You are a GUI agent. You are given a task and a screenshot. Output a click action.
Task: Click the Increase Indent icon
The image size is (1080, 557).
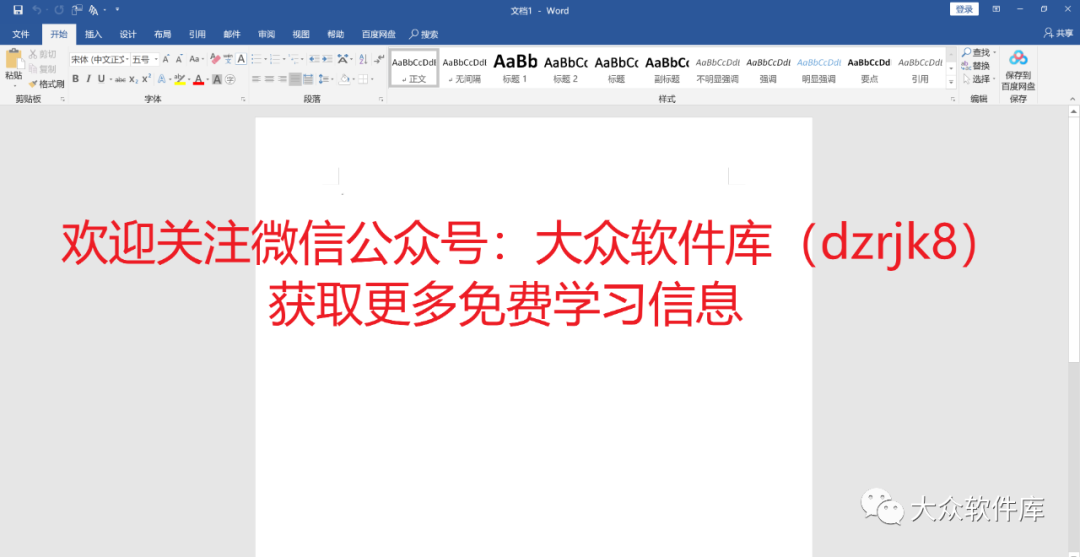tap(326, 59)
